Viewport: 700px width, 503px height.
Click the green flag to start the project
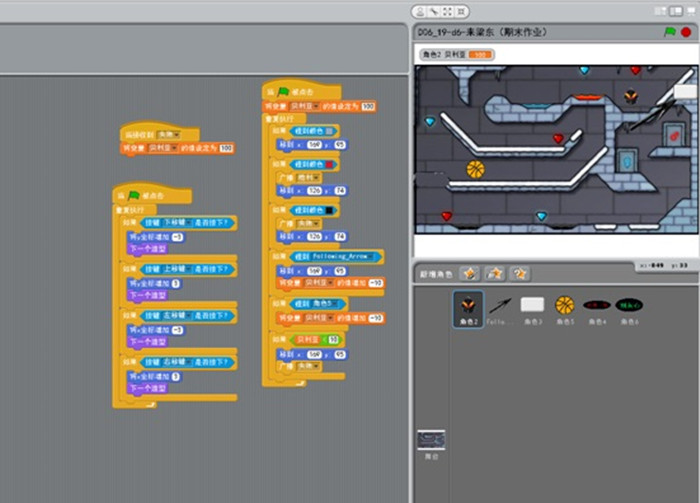point(670,32)
